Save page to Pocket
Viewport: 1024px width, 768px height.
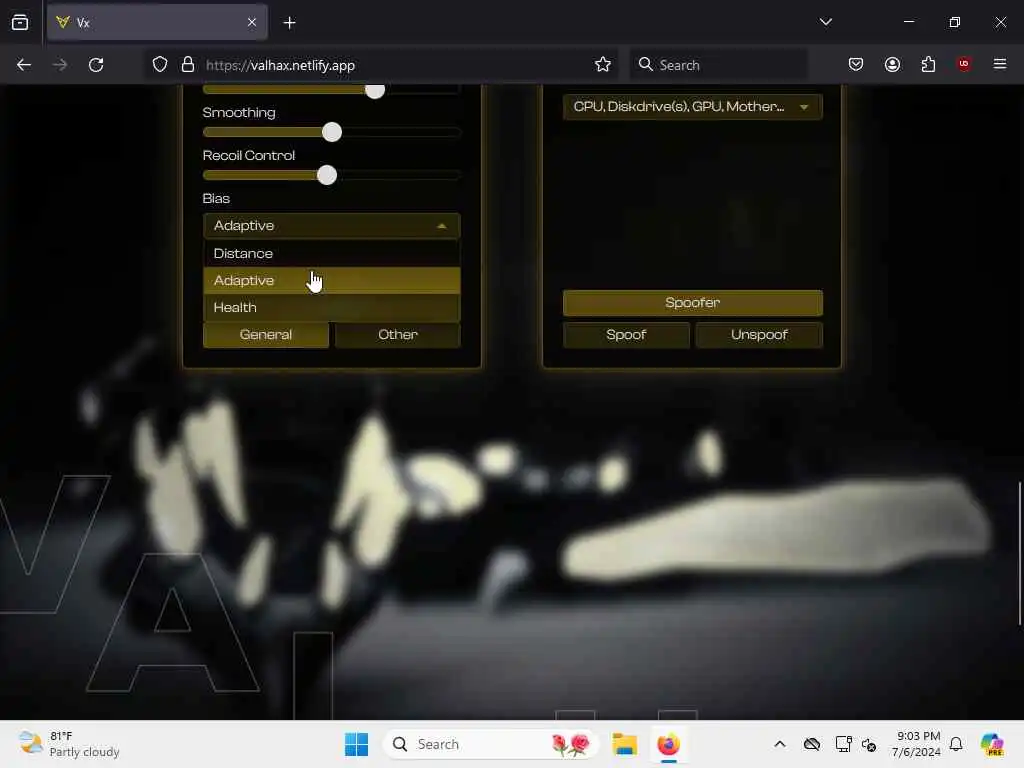(x=856, y=64)
